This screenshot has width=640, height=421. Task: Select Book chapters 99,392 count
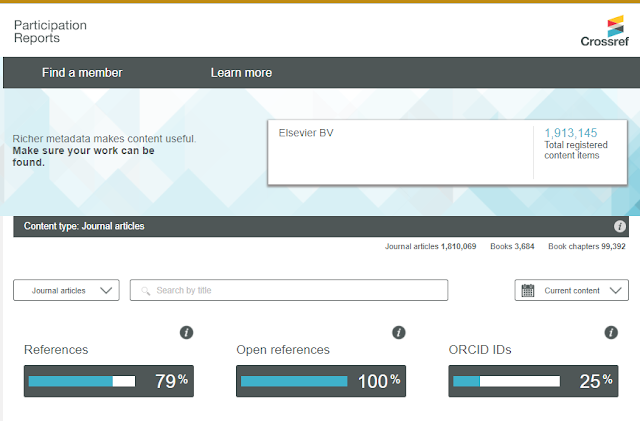(587, 247)
